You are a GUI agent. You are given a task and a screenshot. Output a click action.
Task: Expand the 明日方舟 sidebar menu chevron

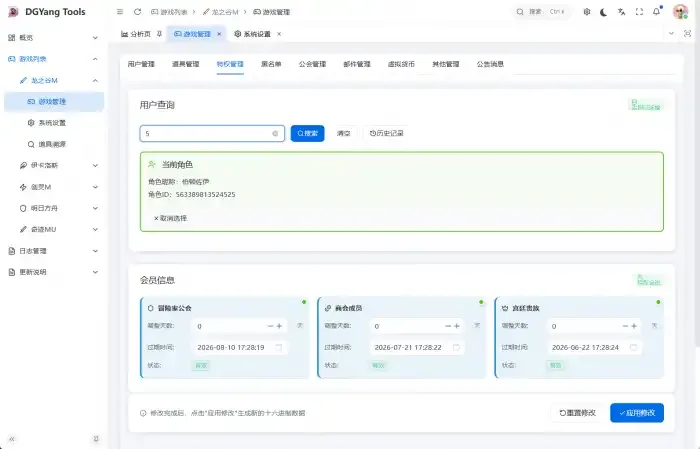click(95, 208)
